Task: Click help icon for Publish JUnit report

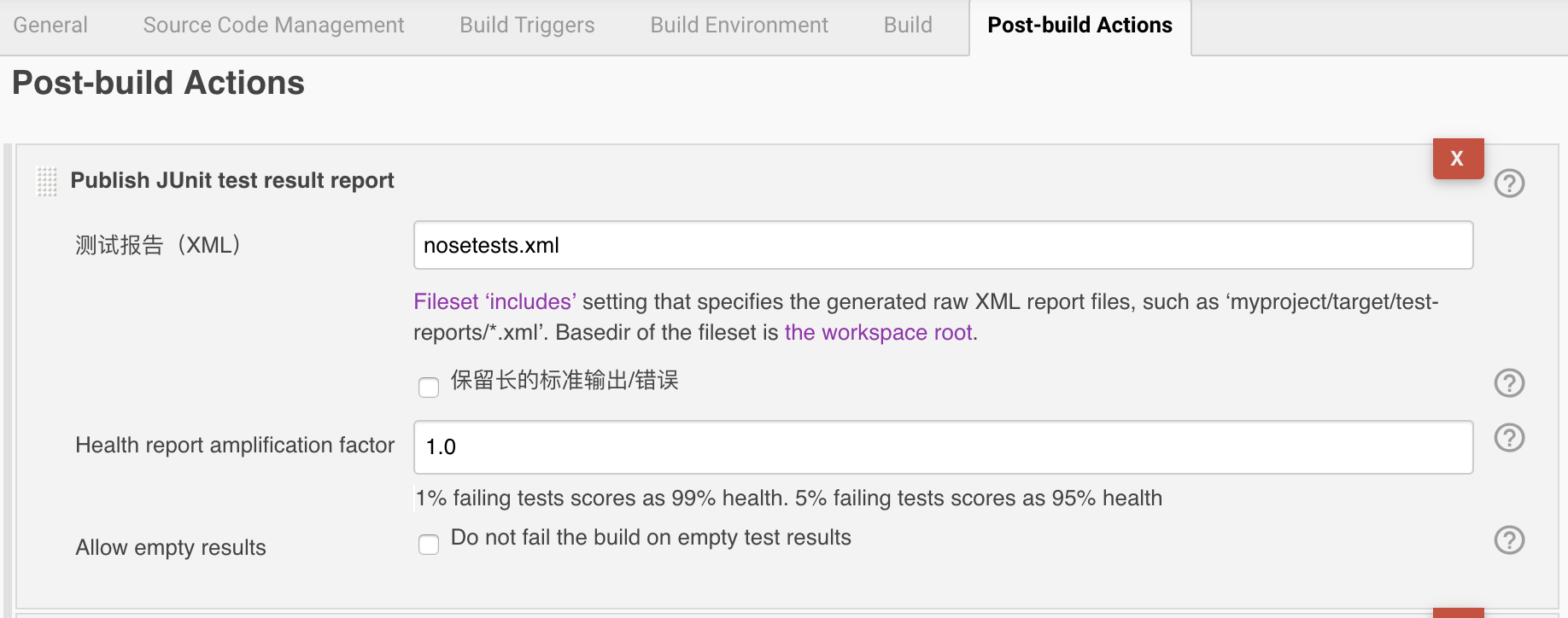Action: coord(1509,183)
